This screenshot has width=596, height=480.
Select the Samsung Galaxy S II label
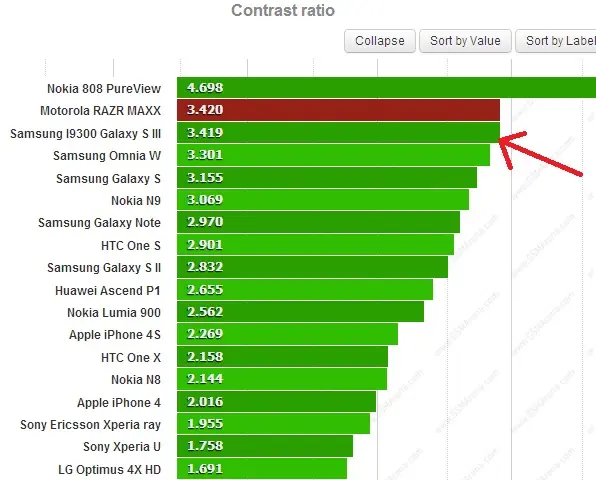click(x=104, y=268)
